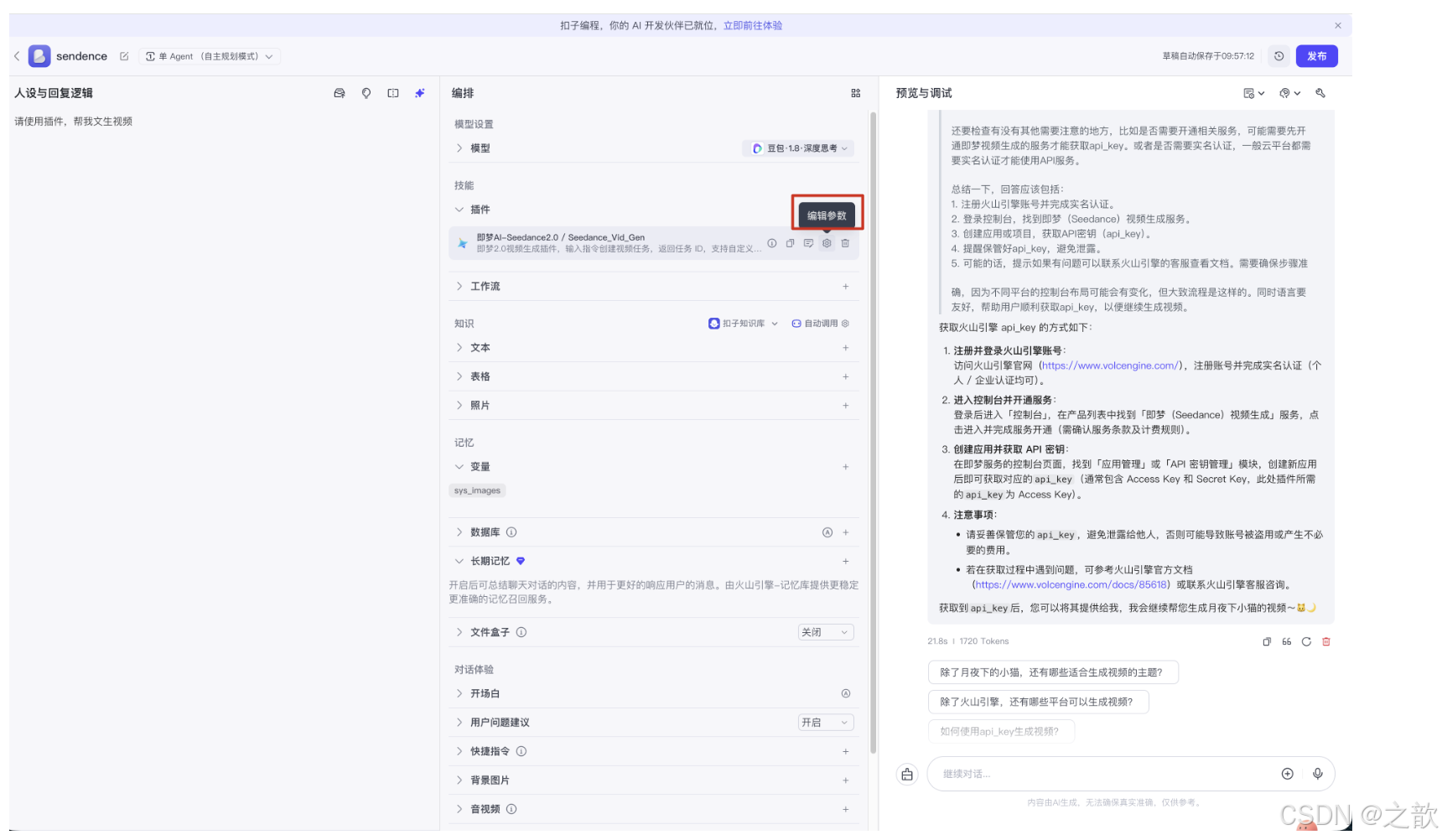
Task: Expand the 表格 knowledge row
Action: click(x=459, y=377)
